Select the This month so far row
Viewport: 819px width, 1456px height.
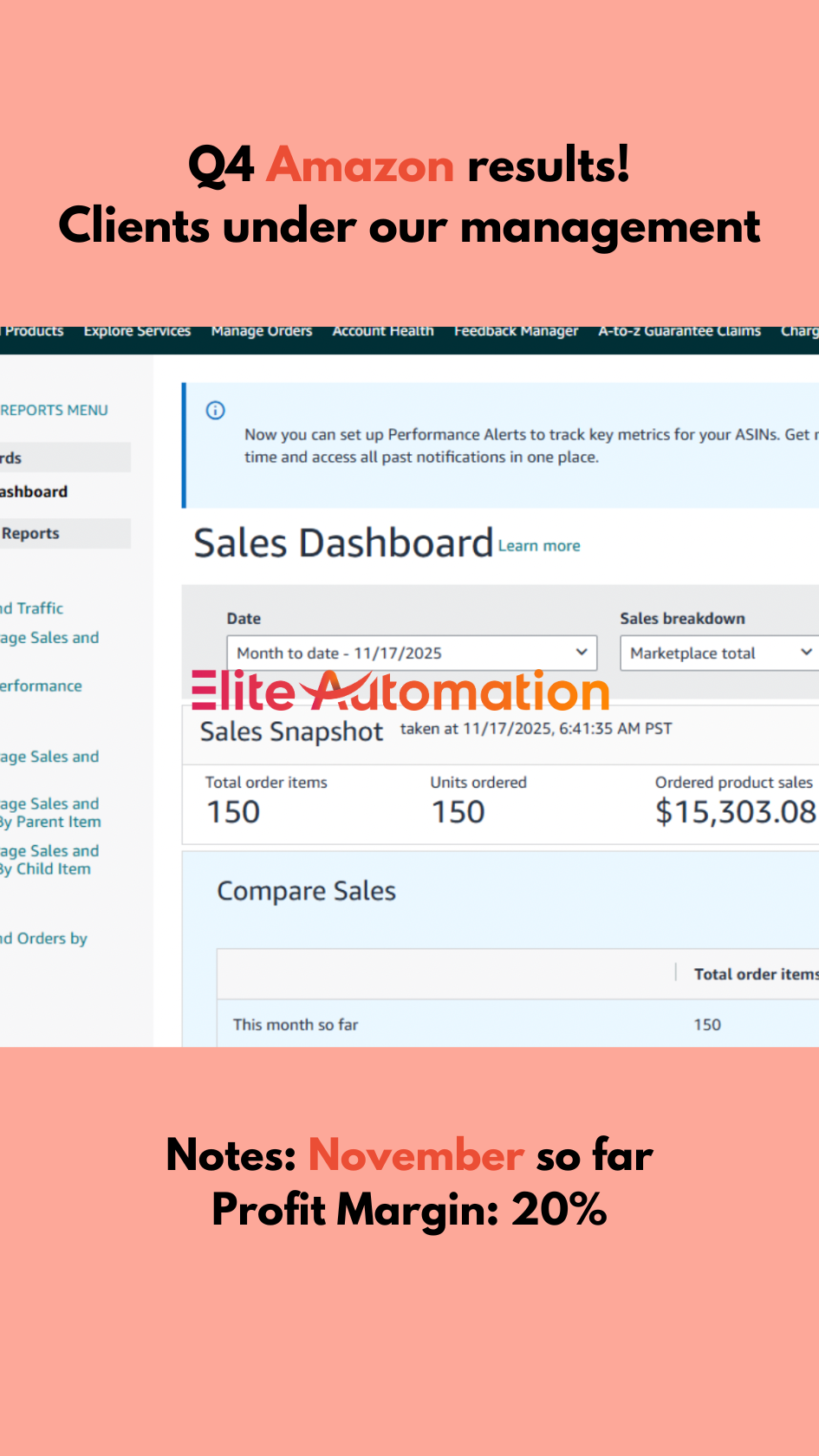click(x=296, y=1024)
